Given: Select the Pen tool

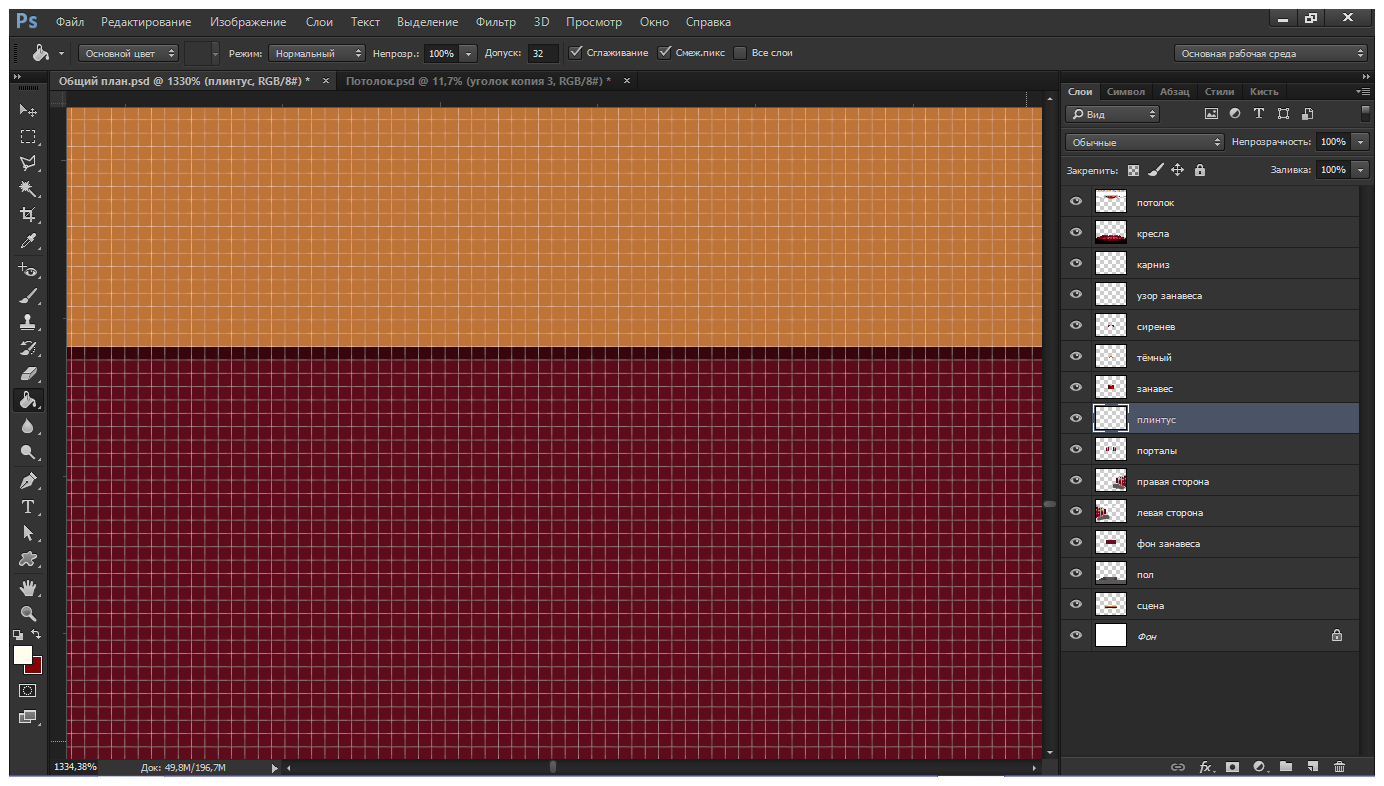Looking at the screenshot, I should pos(28,481).
